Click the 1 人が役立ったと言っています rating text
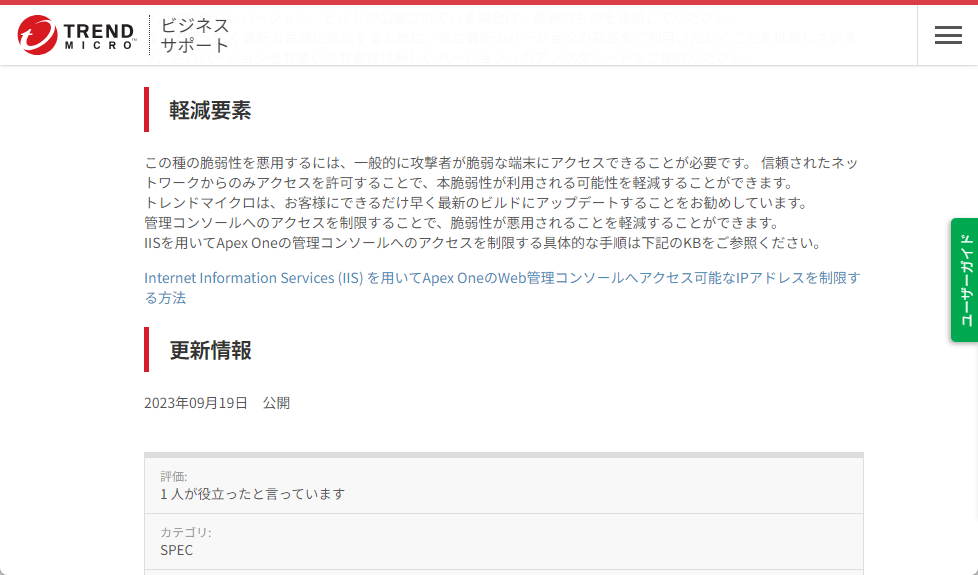 click(x=253, y=494)
